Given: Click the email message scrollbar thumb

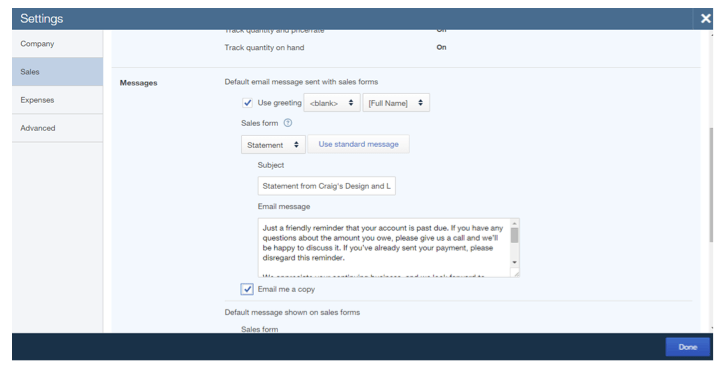Looking at the screenshot, I should 514,235.
